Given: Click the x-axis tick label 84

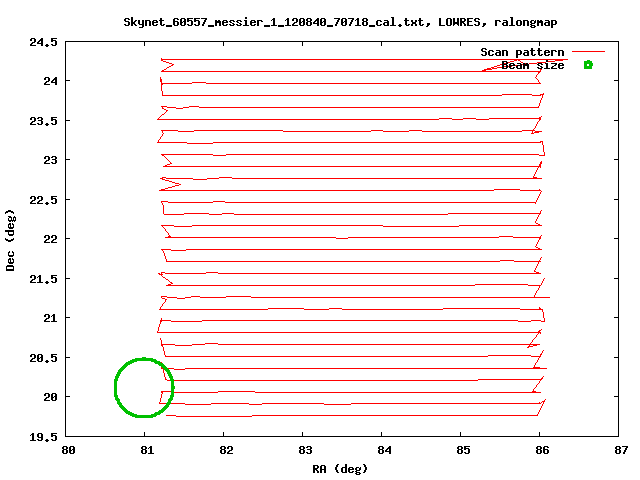Looking at the screenshot, I should [x=384, y=450].
